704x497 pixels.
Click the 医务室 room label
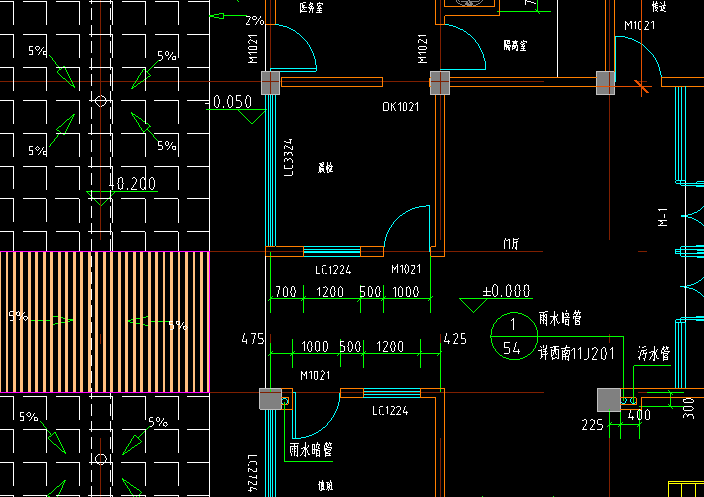pyautogui.click(x=311, y=8)
